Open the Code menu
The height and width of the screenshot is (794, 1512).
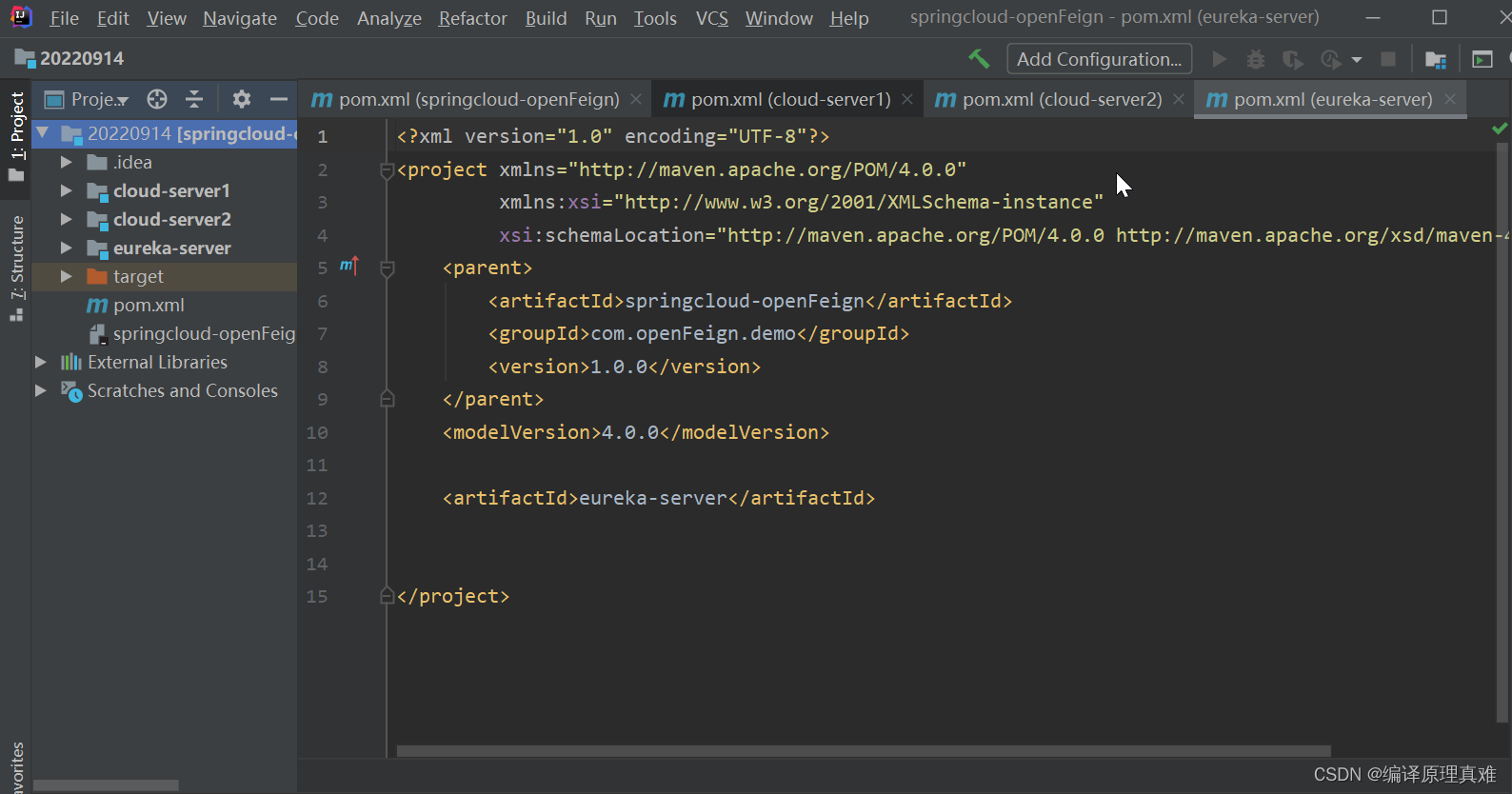pos(317,18)
